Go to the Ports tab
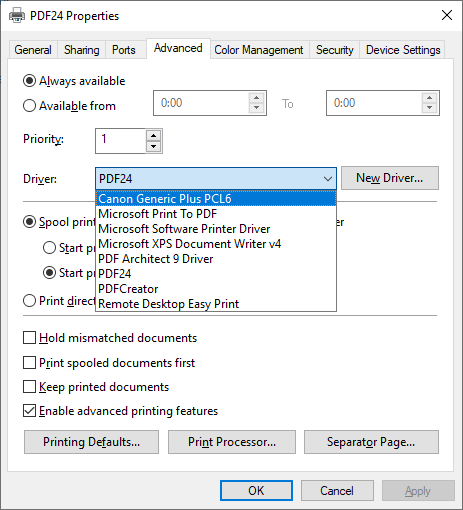This screenshot has height=510, width=463. [124, 50]
